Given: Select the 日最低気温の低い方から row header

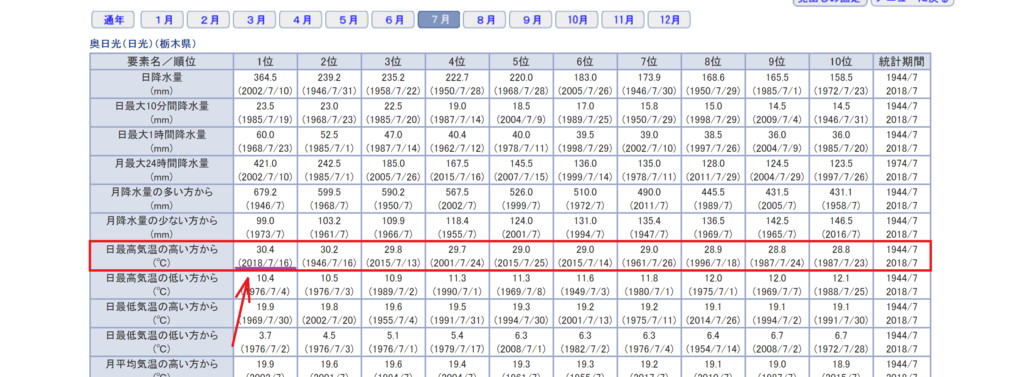Looking at the screenshot, I should coord(162,342).
